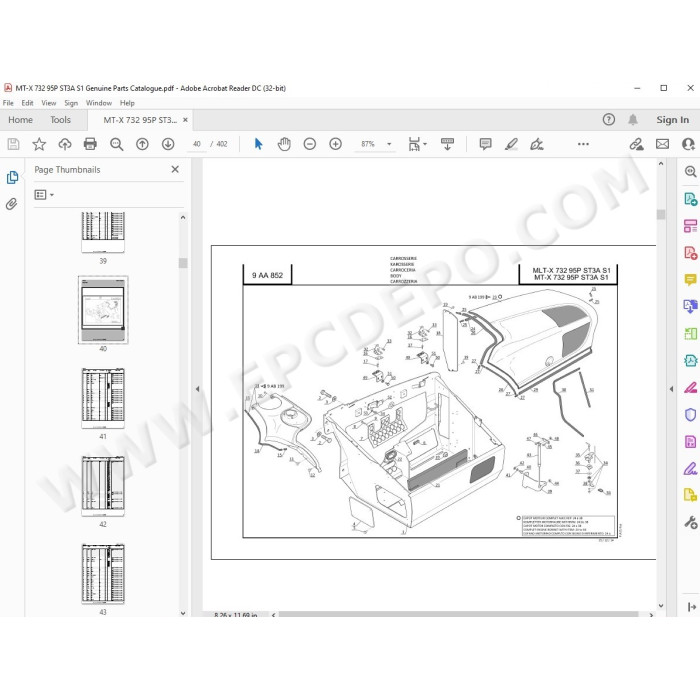The height and width of the screenshot is (700, 700).
Task: Select the page 42 thumbnail
Action: tap(103, 486)
